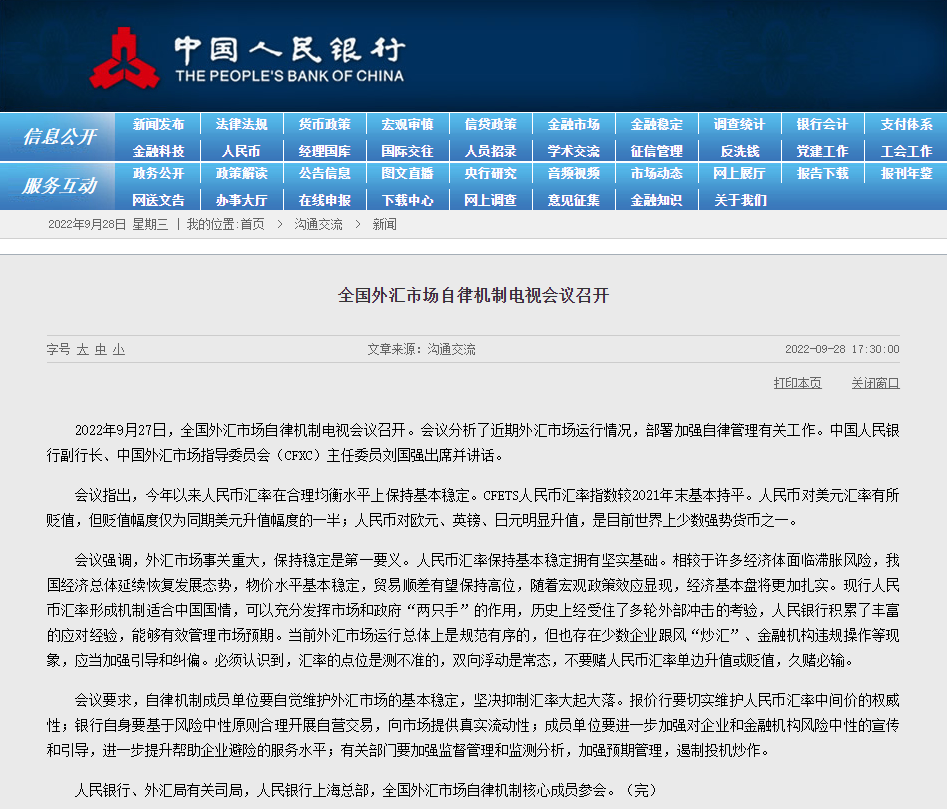
Task: Select 征信管理 menu item
Action: [656, 151]
